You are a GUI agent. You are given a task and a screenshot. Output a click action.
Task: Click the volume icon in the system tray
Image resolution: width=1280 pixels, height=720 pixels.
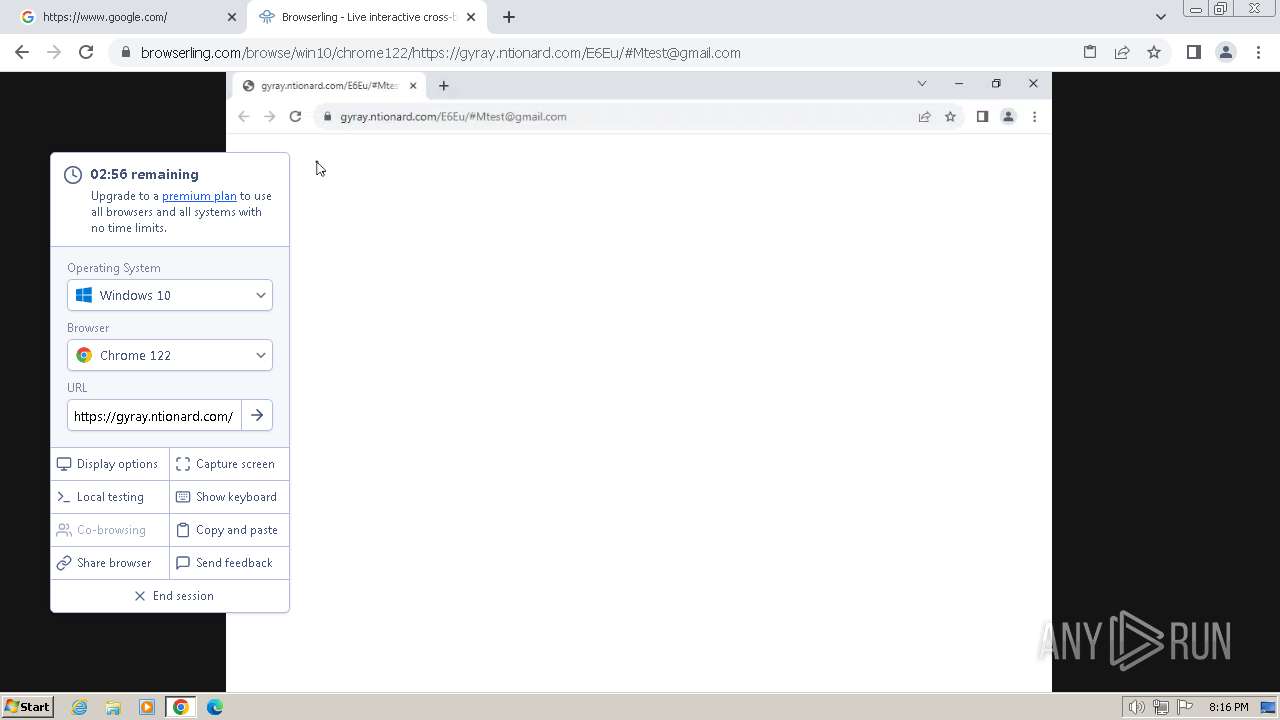click(1137, 707)
